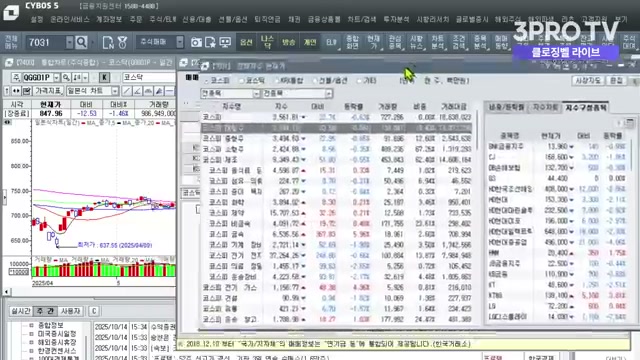Screen dimensions: 640x360
Task: Select the 코스닥 radio button
Action: pos(242,81)
